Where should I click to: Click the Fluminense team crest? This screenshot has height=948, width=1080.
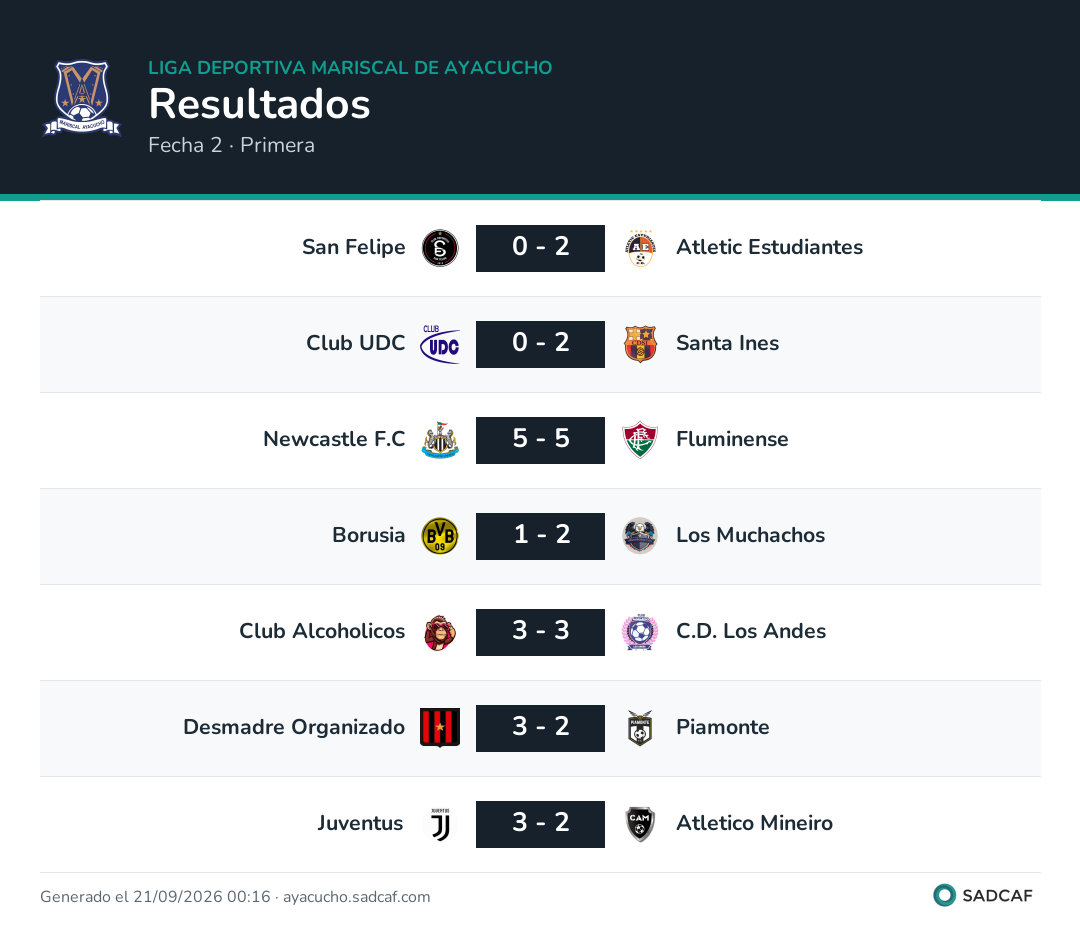point(641,440)
